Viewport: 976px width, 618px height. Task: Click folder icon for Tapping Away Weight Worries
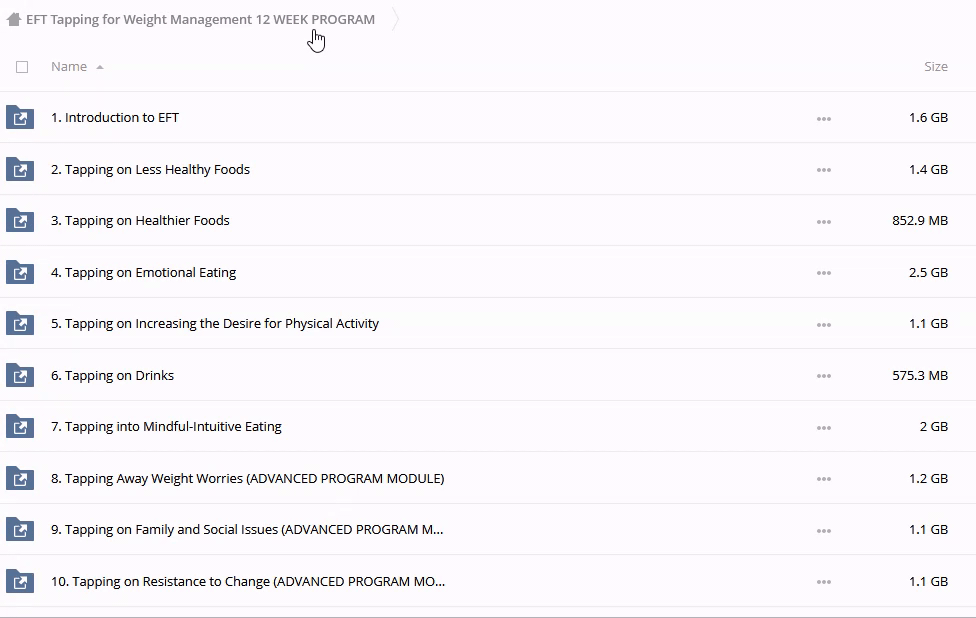point(20,479)
